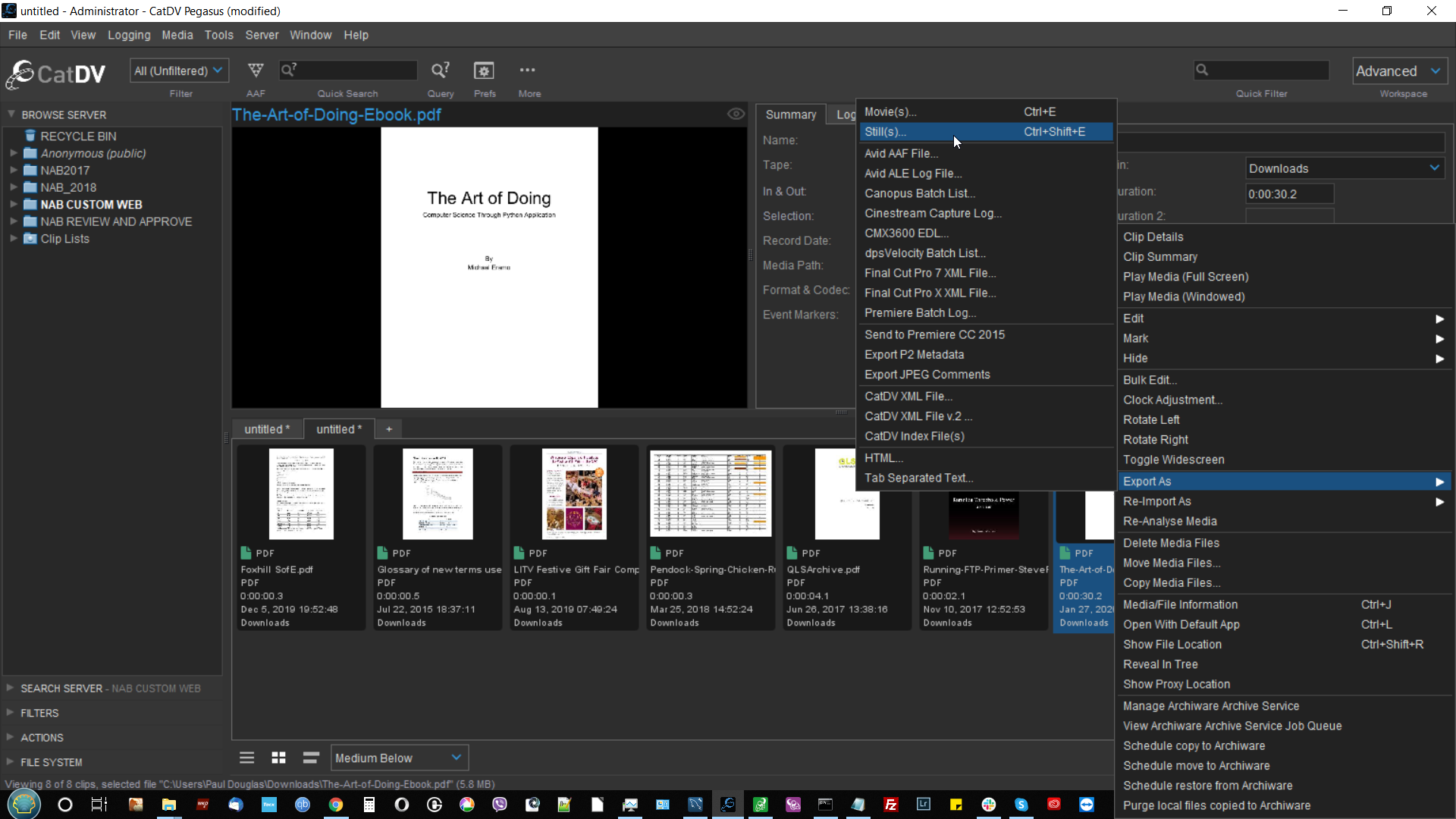Expand the NAB CUSTOM WEB folder
This screenshot has width=1456, height=819.
[x=13, y=204]
